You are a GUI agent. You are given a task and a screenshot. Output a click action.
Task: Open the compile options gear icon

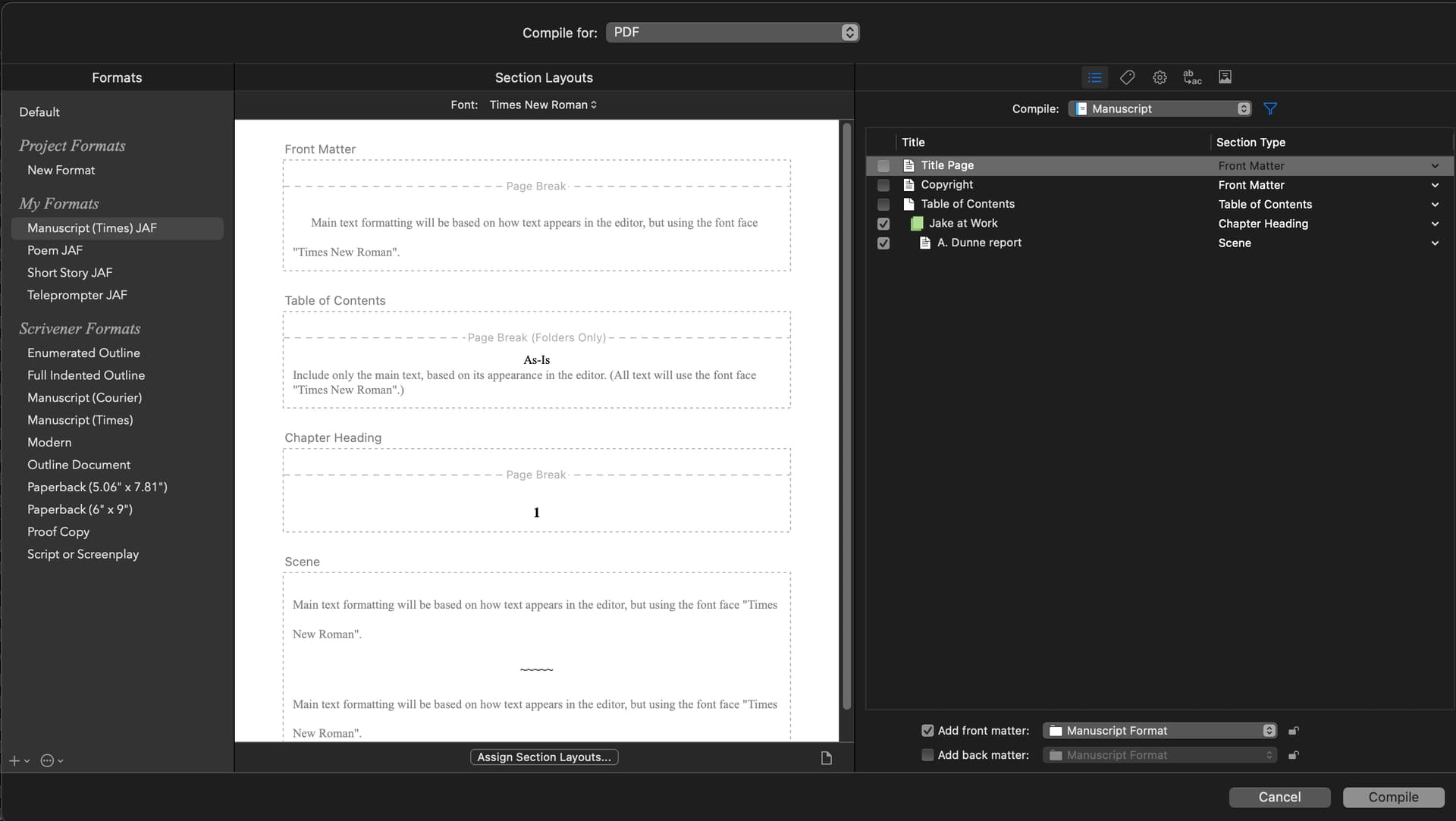coord(1159,77)
